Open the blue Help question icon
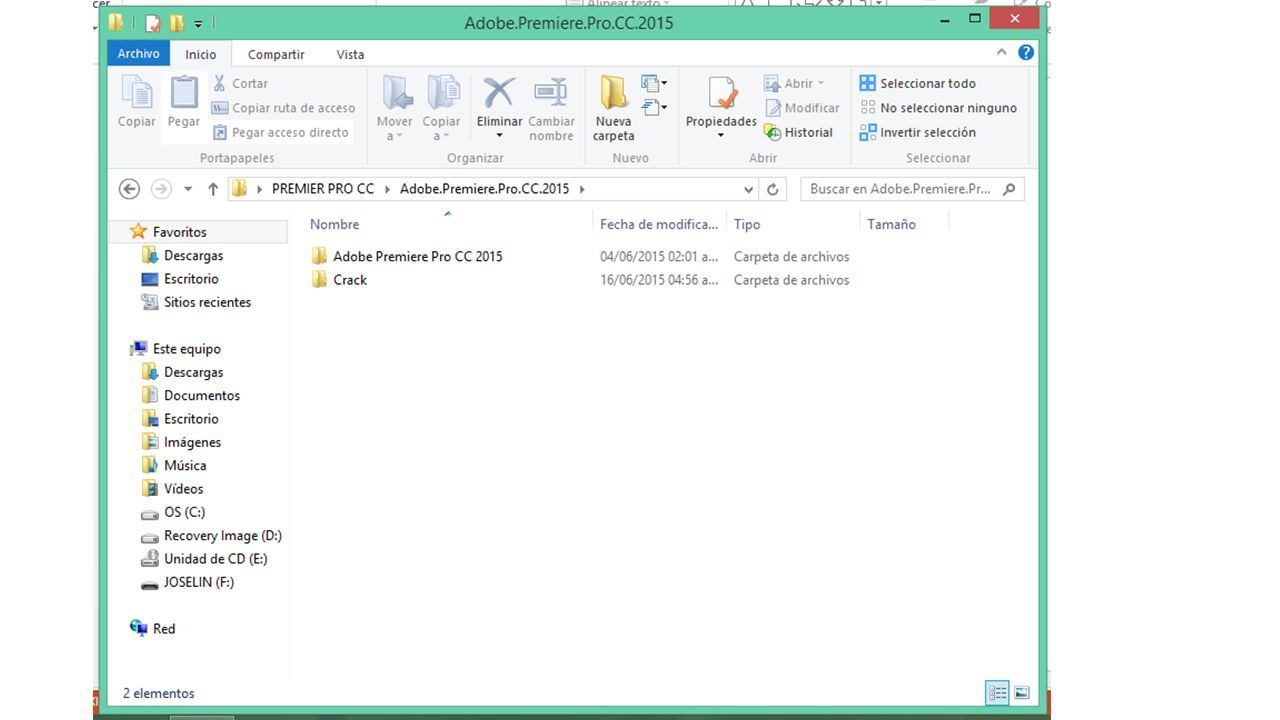1280x720 pixels. click(x=1025, y=52)
